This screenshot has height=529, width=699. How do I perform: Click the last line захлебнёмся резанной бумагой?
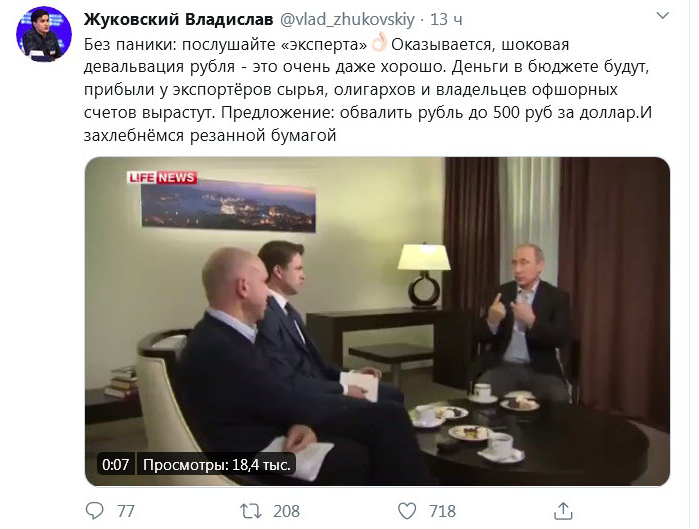(210, 135)
